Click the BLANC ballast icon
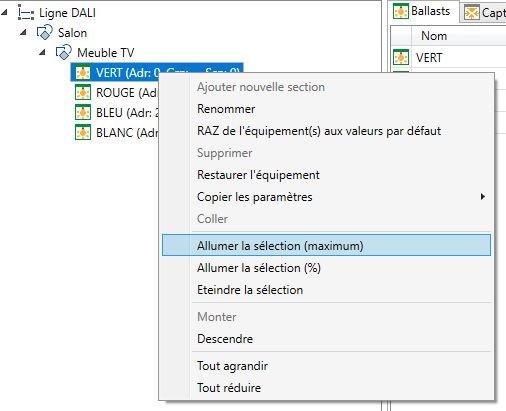The width and height of the screenshot is (506, 411). [83, 132]
